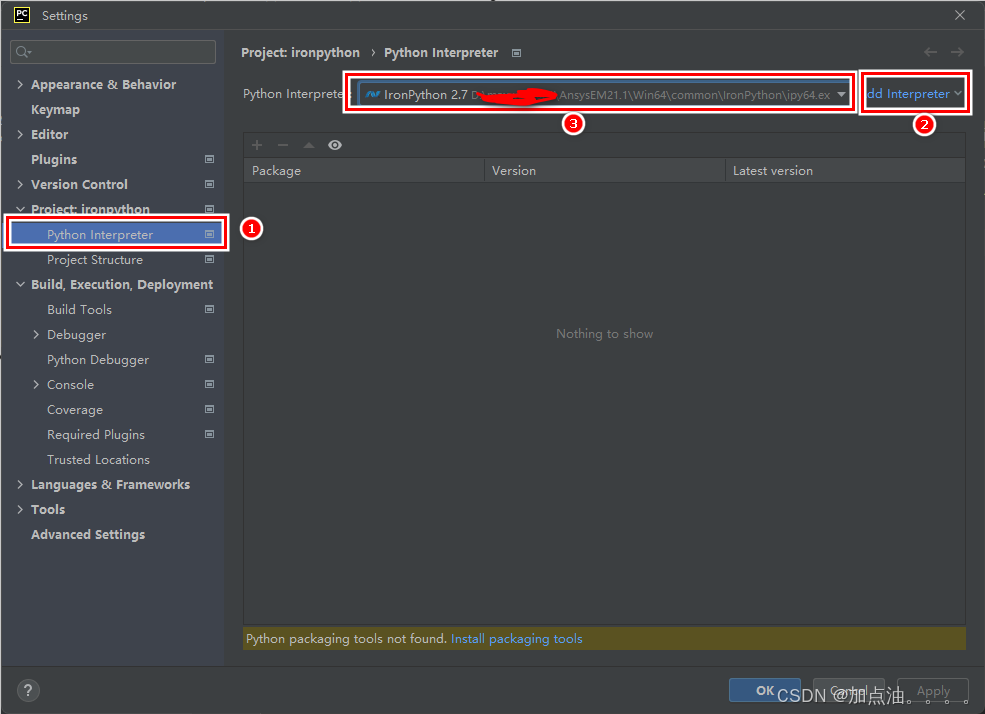Open the Project Structure page
Image resolution: width=985 pixels, height=714 pixels.
pyautogui.click(x=95, y=259)
